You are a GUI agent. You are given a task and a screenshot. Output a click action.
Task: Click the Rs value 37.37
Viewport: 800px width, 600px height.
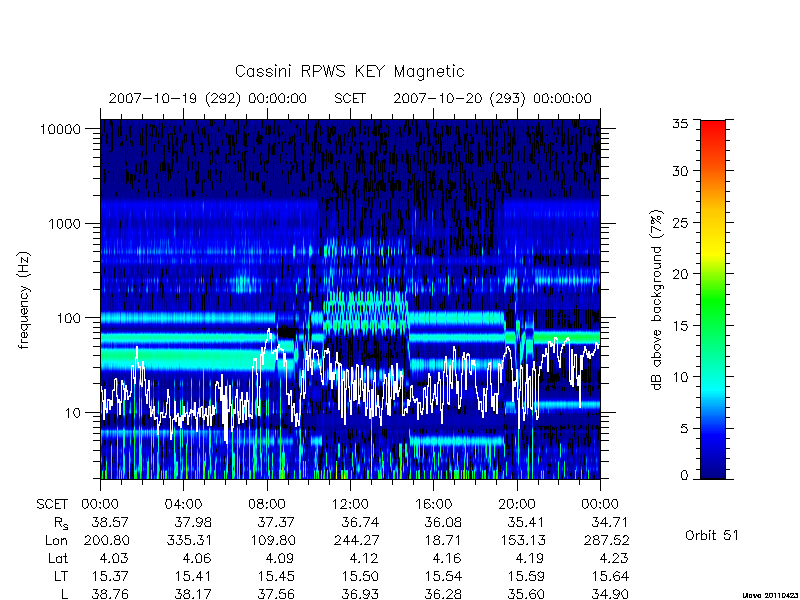[x=276, y=523]
